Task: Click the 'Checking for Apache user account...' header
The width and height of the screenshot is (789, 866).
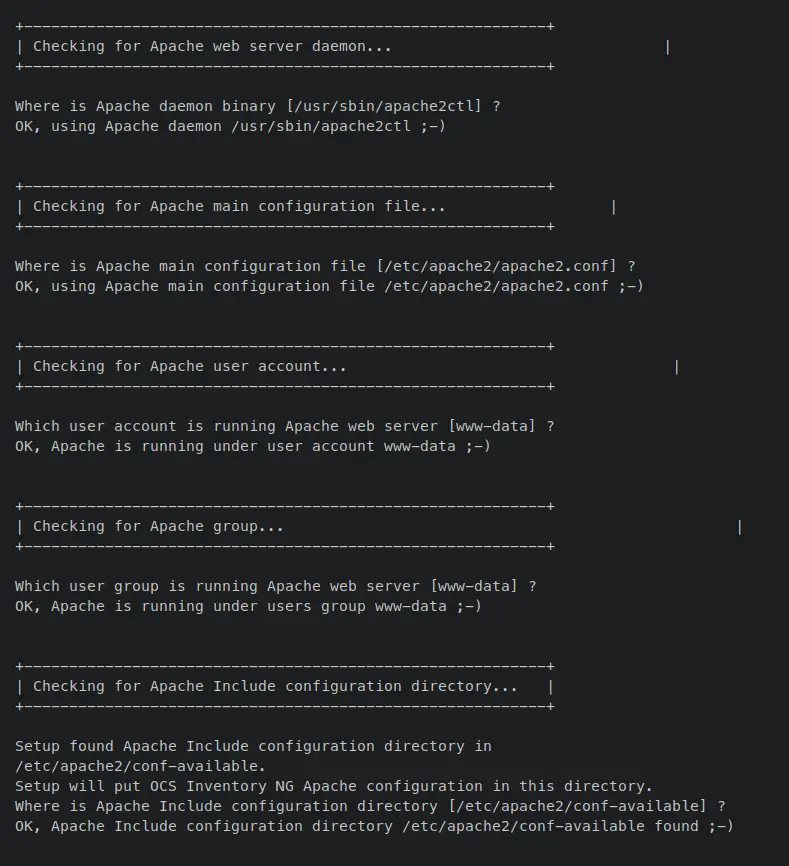Action: click(189, 367)
